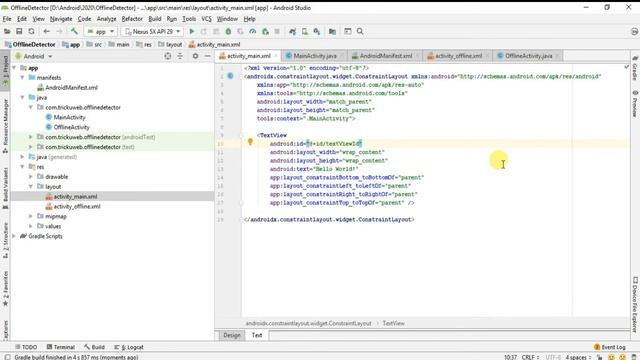Switch to the MainActivity.java tab

[x=314, y=56]
